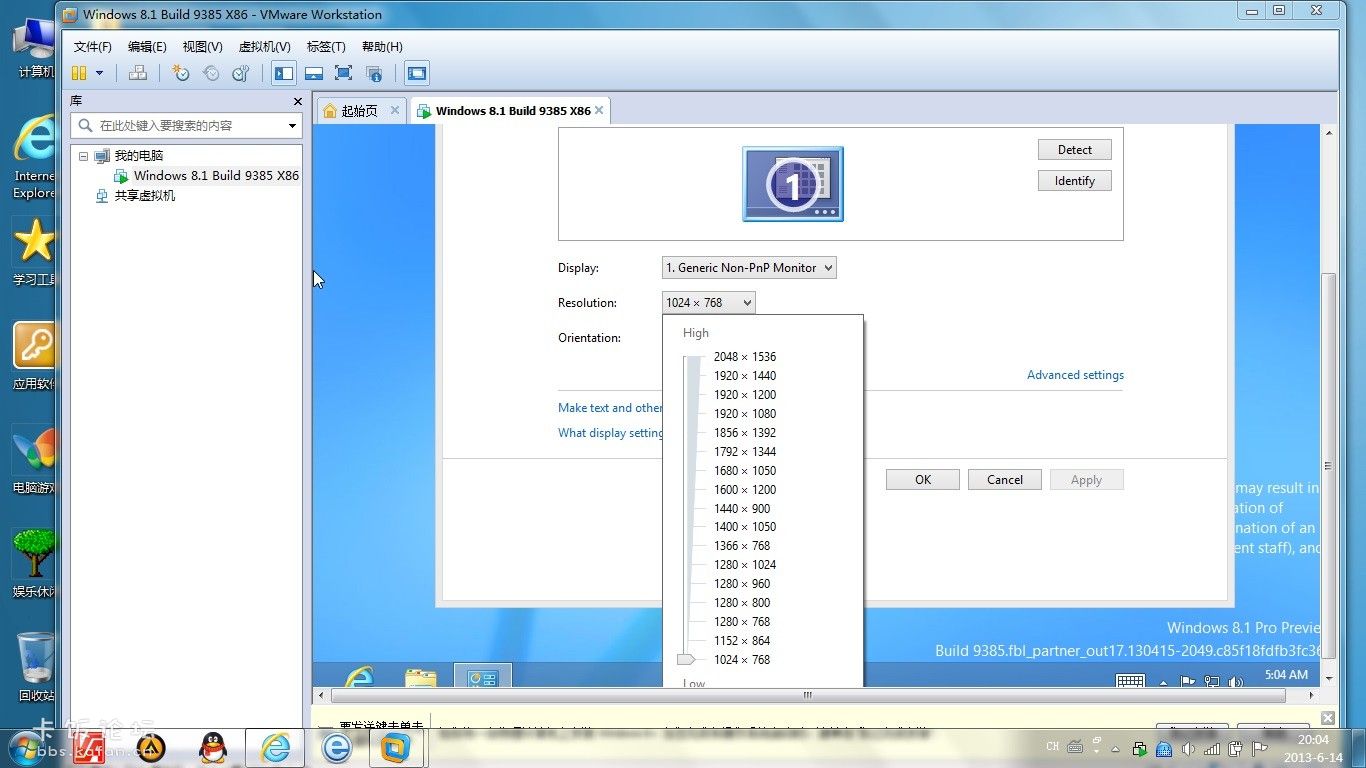This screenshot has height=768, width=1366.
Task: Suspend the virtual machine with pause icon
Action: 79,73
